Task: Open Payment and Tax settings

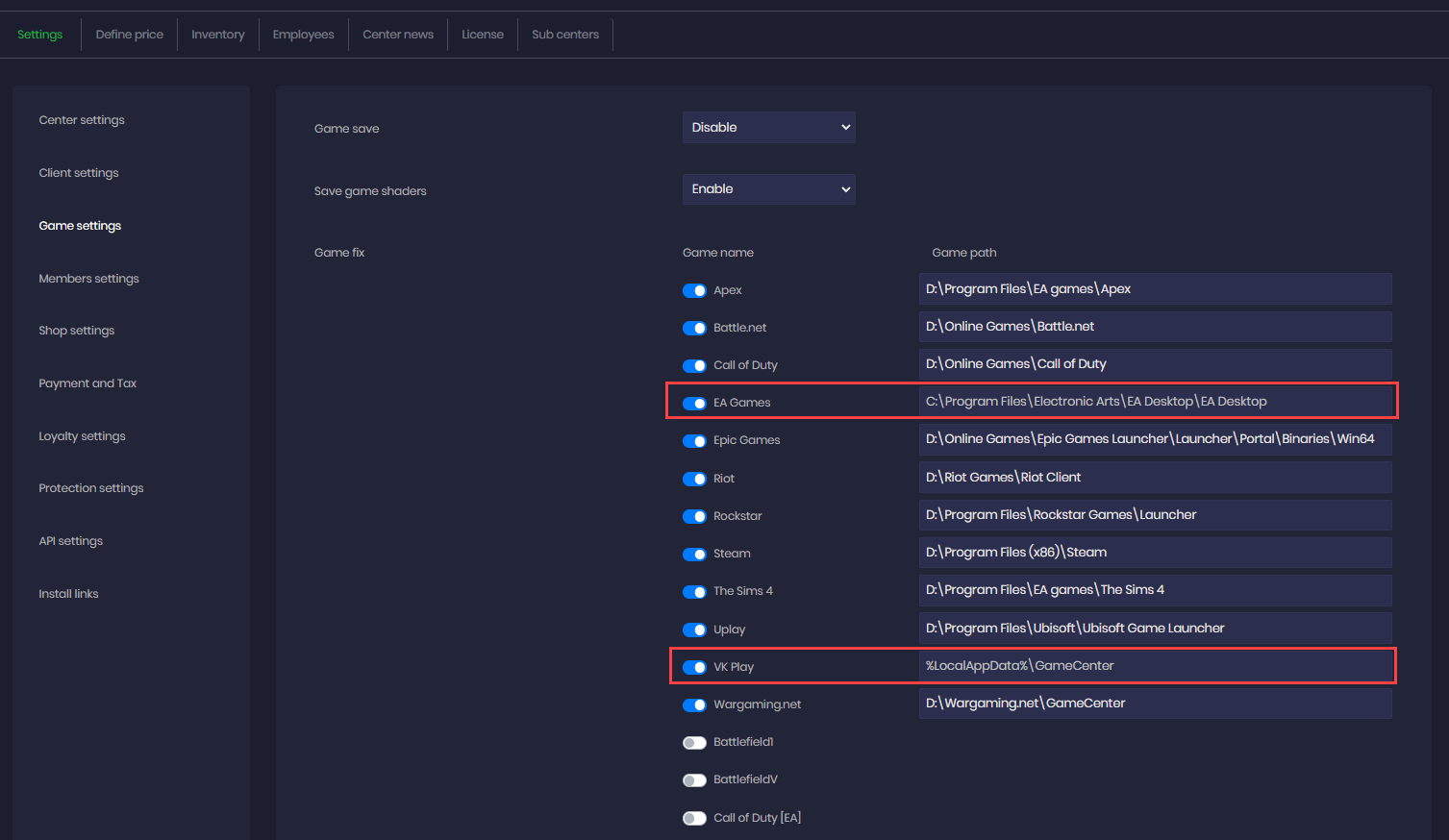Action: point(87,383)
